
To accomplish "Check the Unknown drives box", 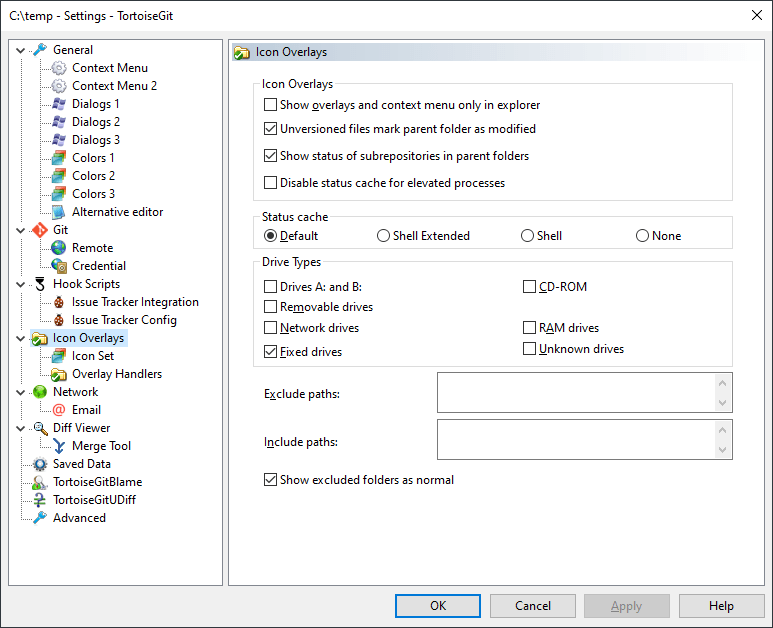I will [529, 349].
